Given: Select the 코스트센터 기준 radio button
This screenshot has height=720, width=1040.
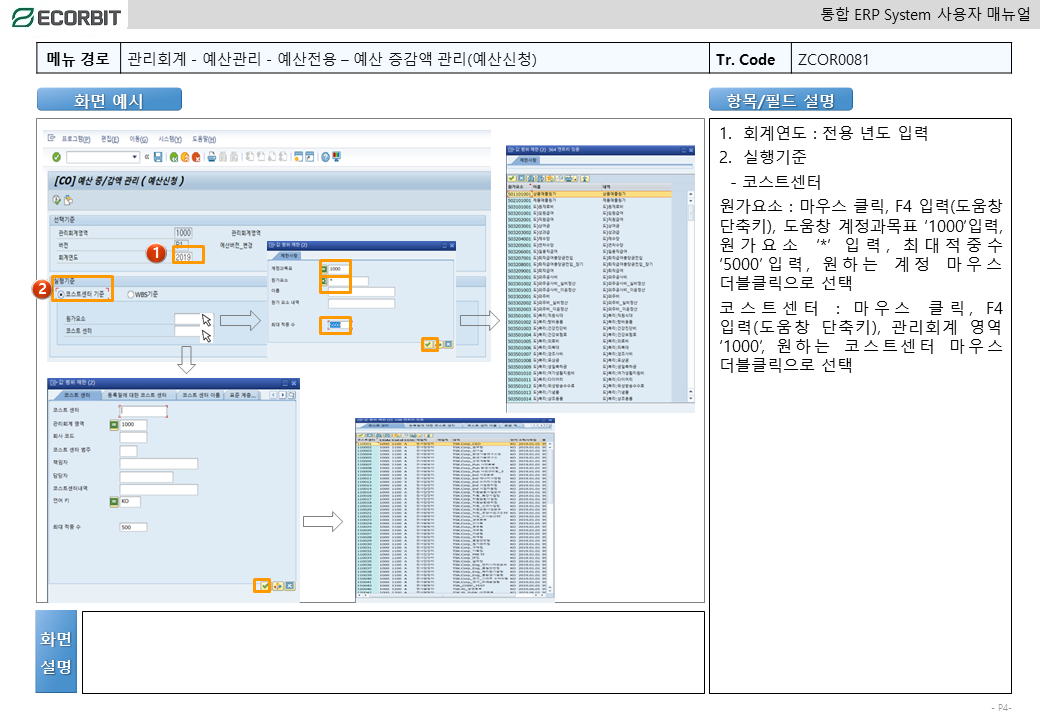Looking at the screenshot, I should (60, 294).
